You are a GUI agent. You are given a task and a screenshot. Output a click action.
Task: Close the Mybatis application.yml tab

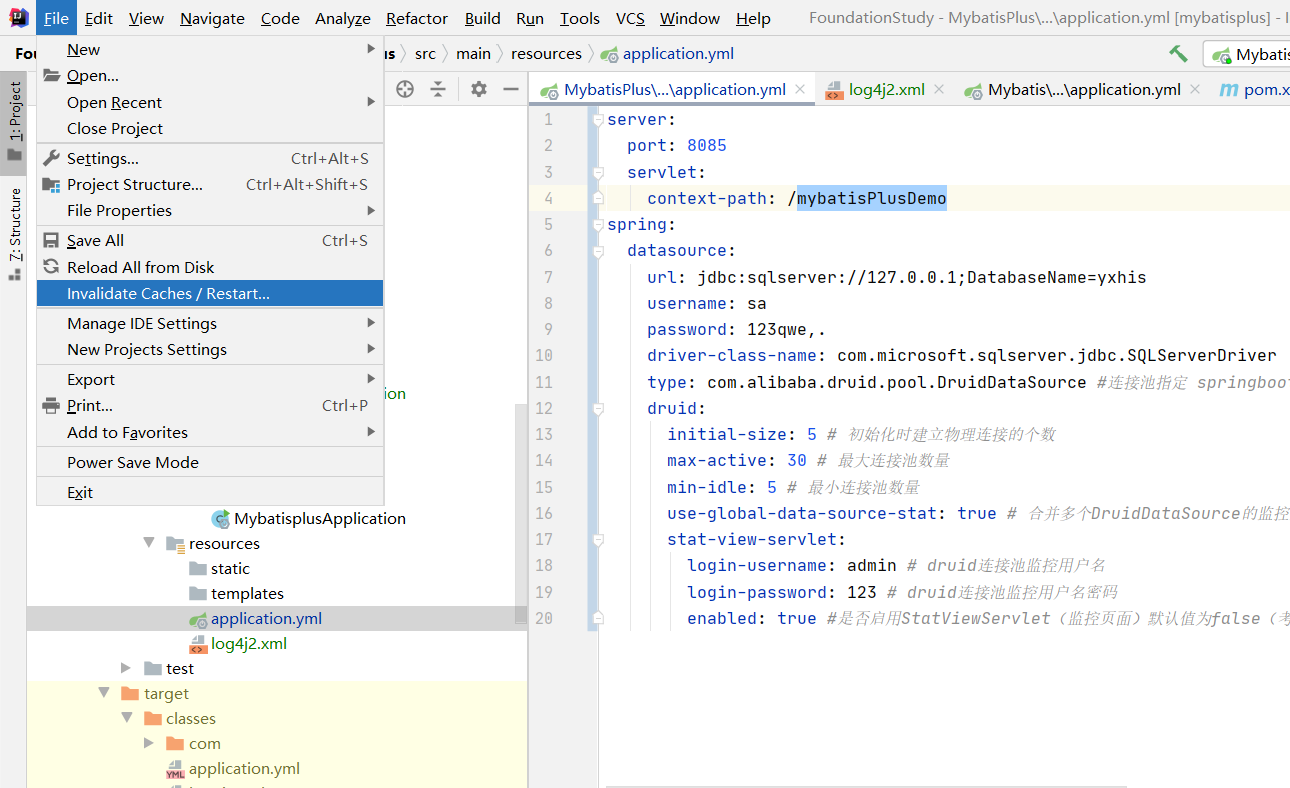pos(1196,89)
